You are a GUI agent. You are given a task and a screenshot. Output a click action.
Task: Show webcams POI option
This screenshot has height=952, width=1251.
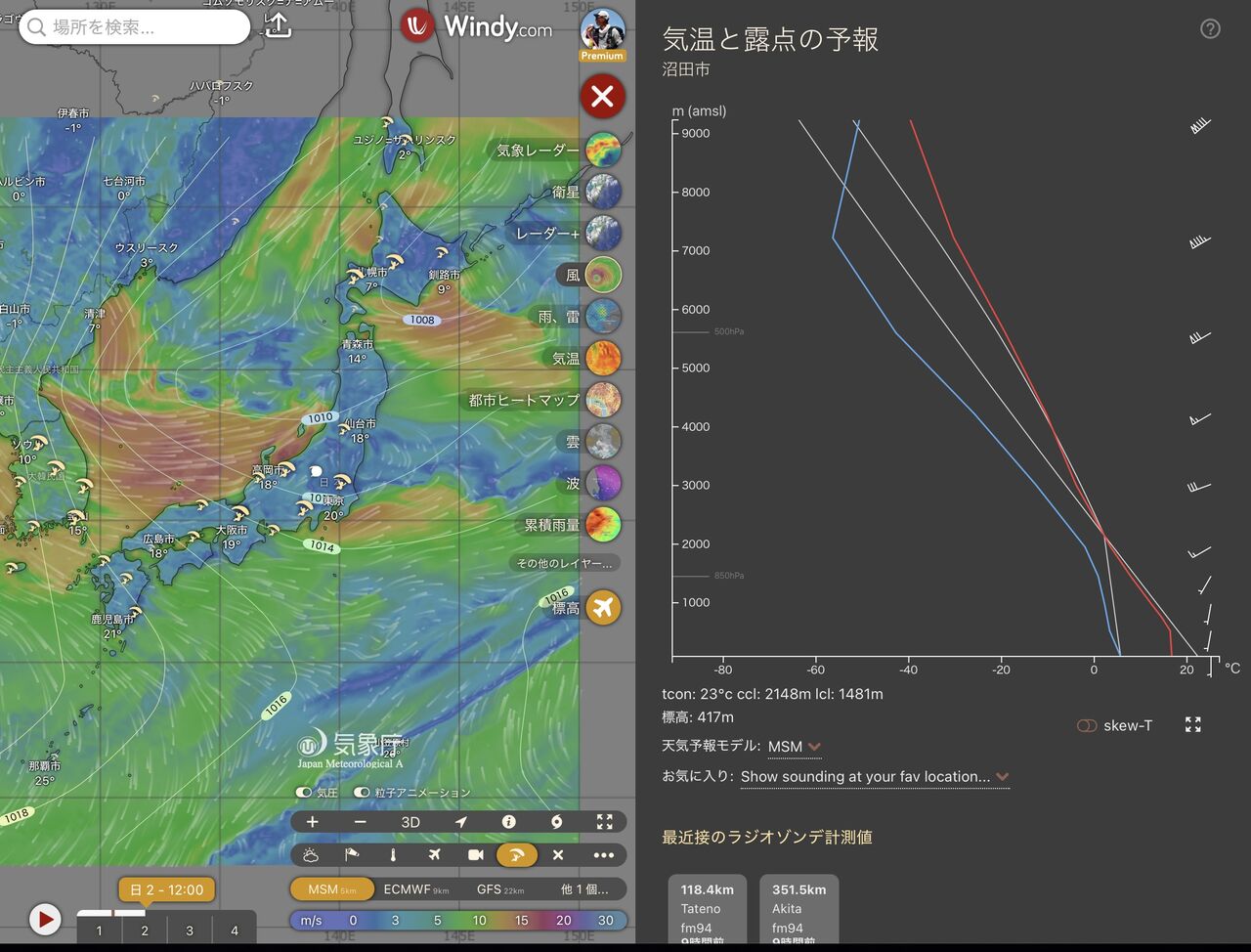click(476, 855)
